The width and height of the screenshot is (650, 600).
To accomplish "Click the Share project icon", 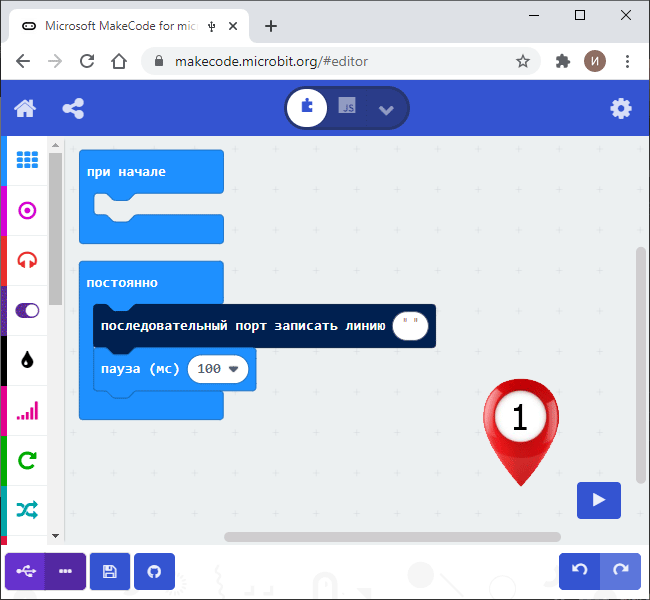I will (73, 109).
